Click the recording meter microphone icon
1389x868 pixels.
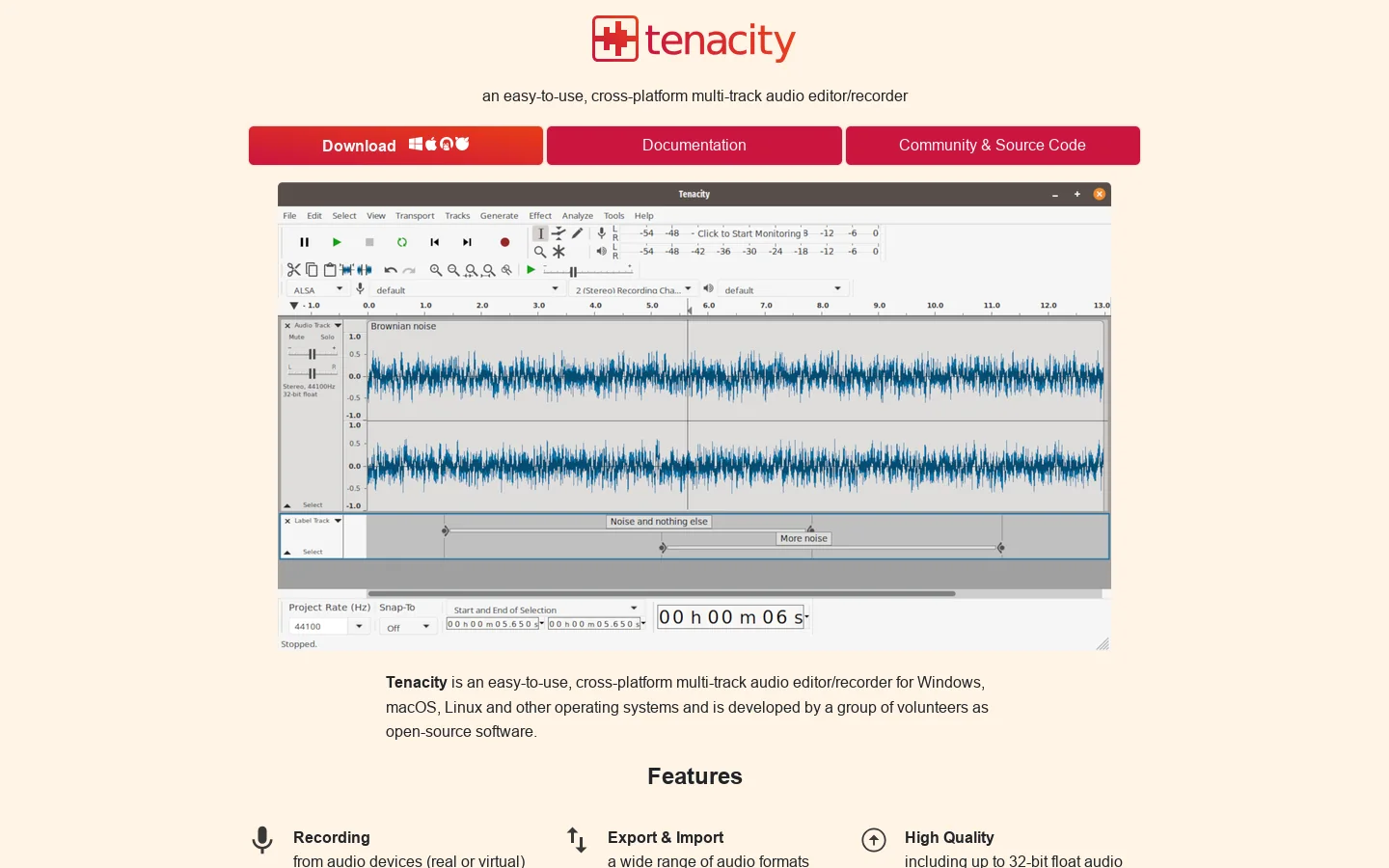click(x=601, y=232)
